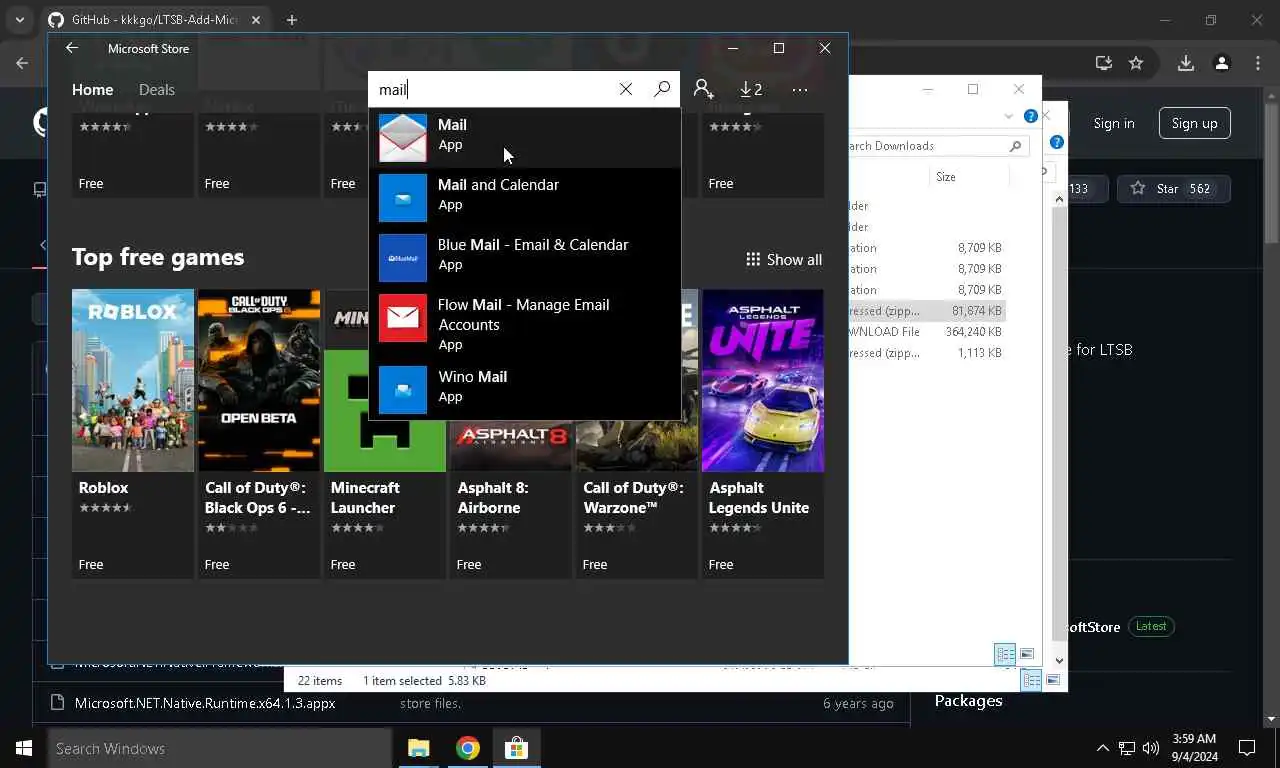
Task: Run search with the magnifier icon
Action: [662, 89]
